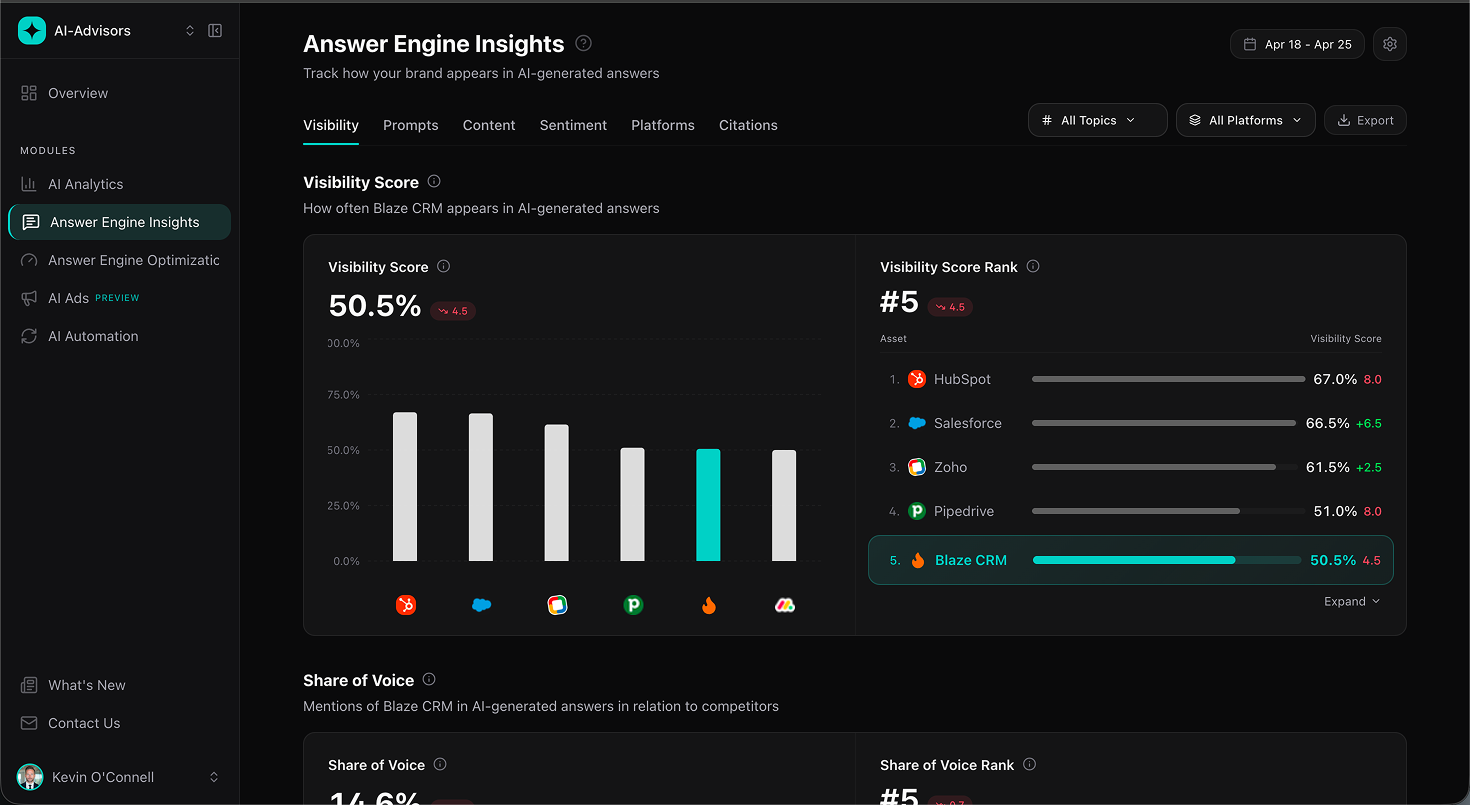This screenshot has height=805, width=1470.
Task: Click the 4.5 change badge under Visibility Score
Action: [x=453, y=311]
